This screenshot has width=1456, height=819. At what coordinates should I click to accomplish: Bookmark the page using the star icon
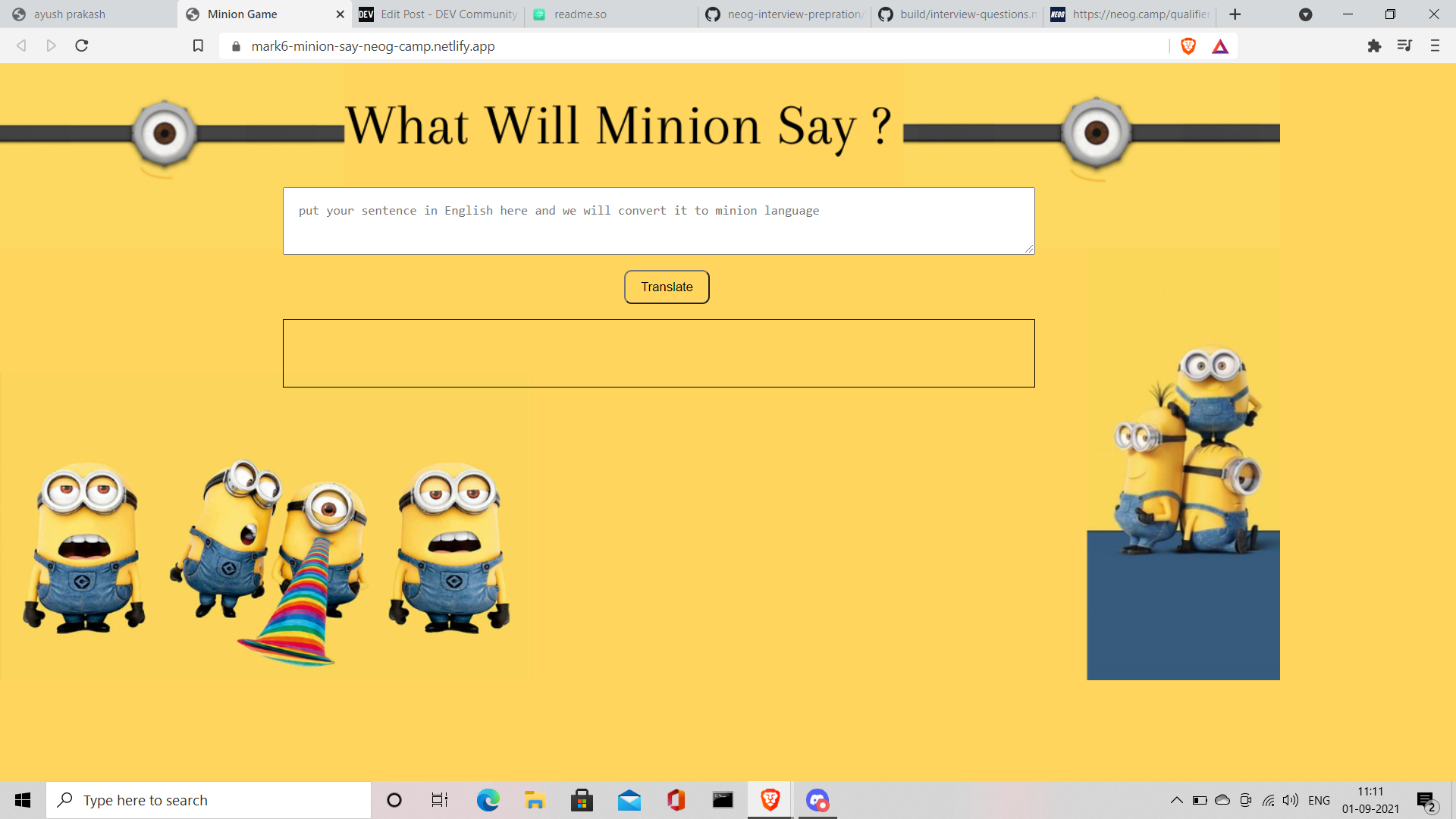coord(198,45)
